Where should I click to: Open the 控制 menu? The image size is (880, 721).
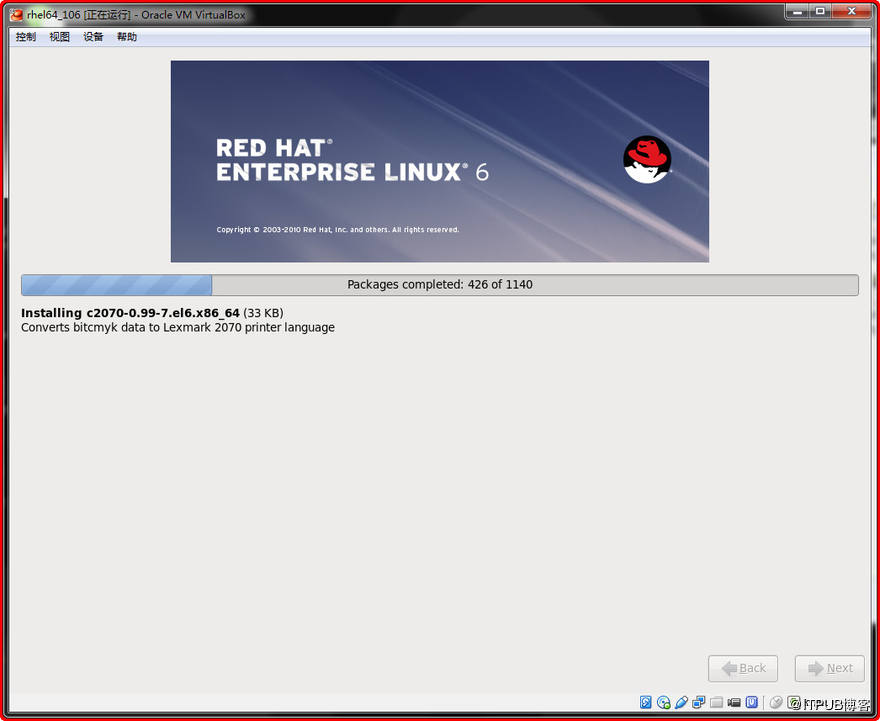coord(26,37)
